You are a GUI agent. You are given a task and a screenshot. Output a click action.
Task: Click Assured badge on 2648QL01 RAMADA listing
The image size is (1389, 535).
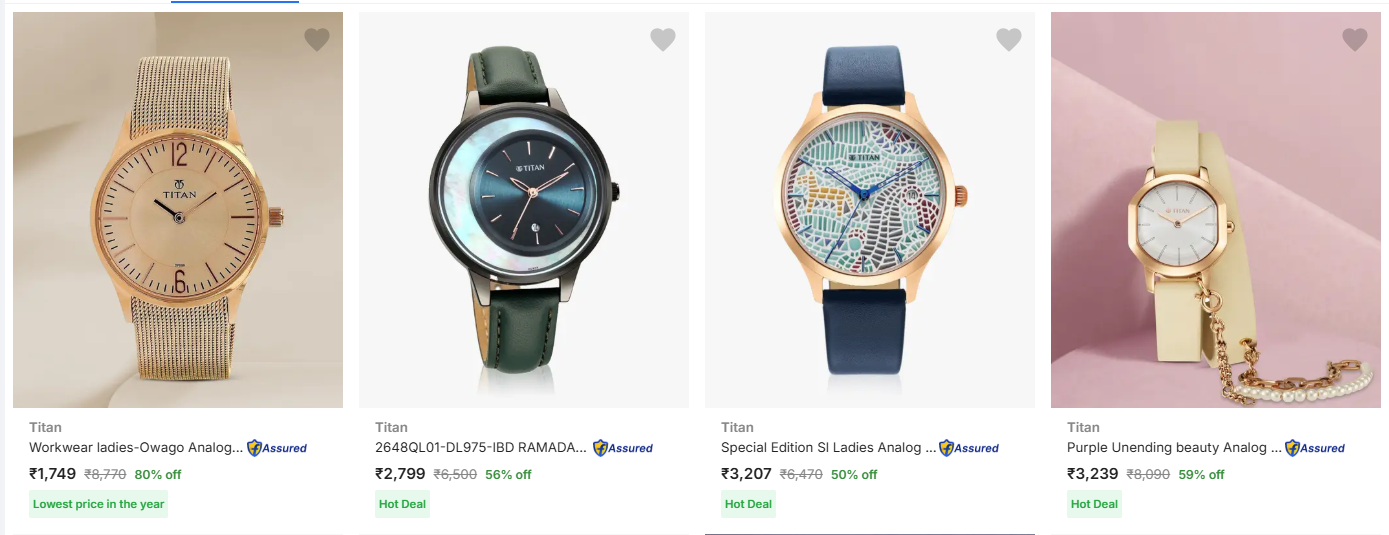[623, 448]
